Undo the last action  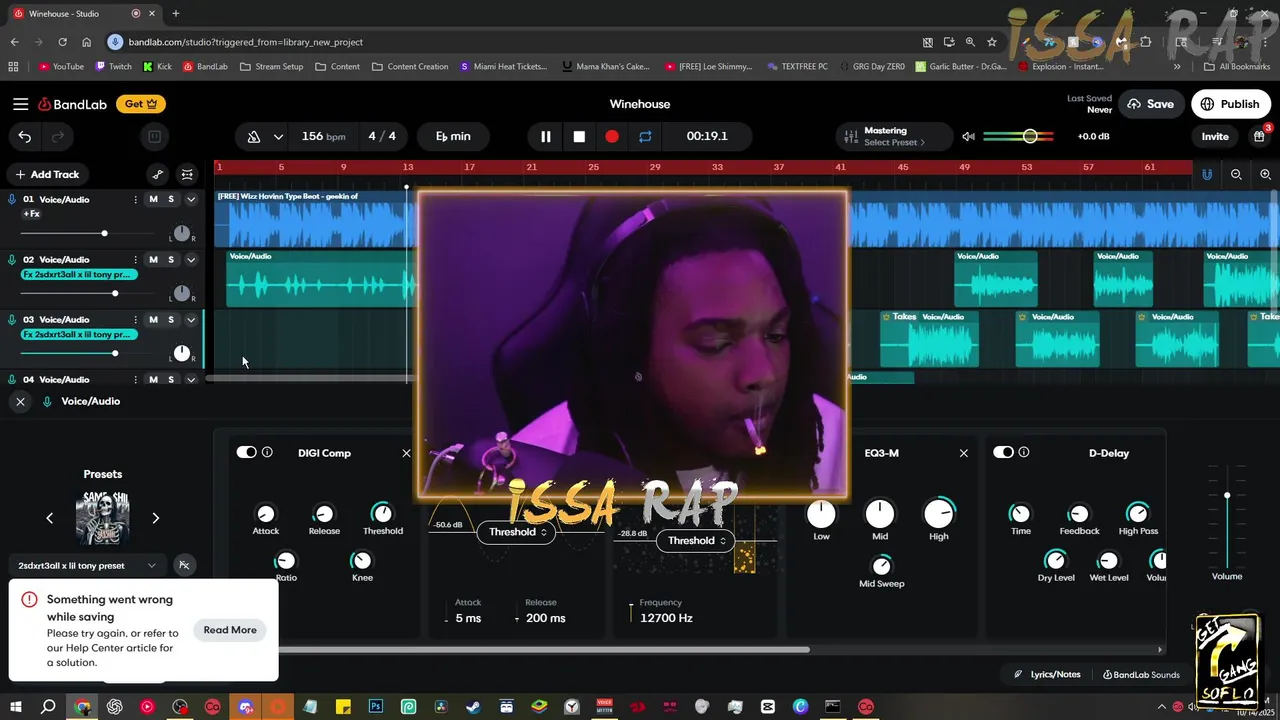coord(25,137)
